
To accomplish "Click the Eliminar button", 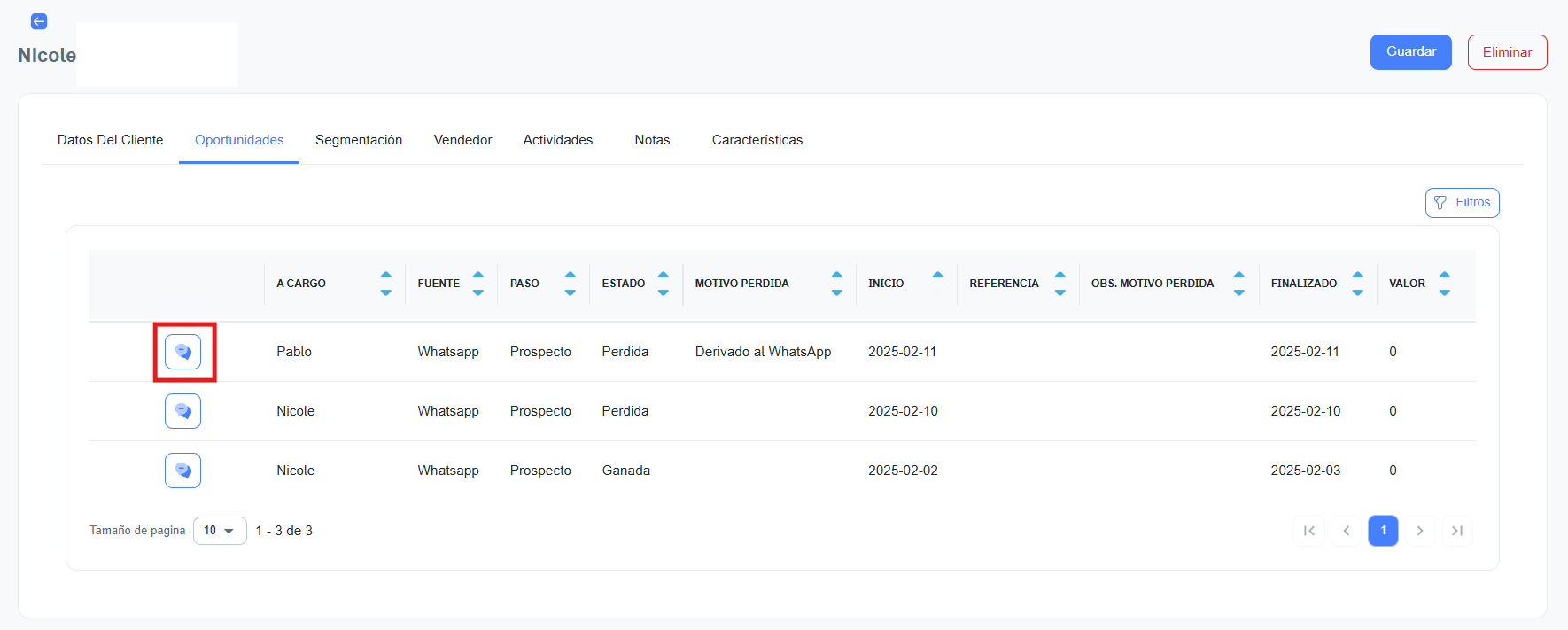I will 1507,52.
